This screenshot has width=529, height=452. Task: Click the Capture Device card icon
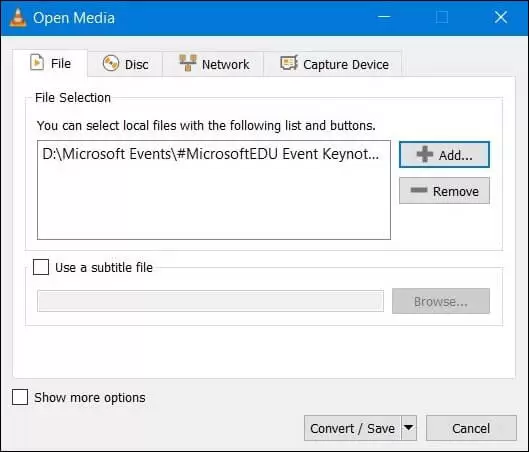click(289, 63)
